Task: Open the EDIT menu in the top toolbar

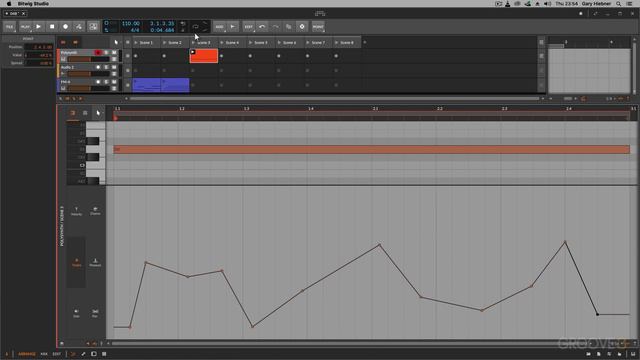Action: pos(248,27)
